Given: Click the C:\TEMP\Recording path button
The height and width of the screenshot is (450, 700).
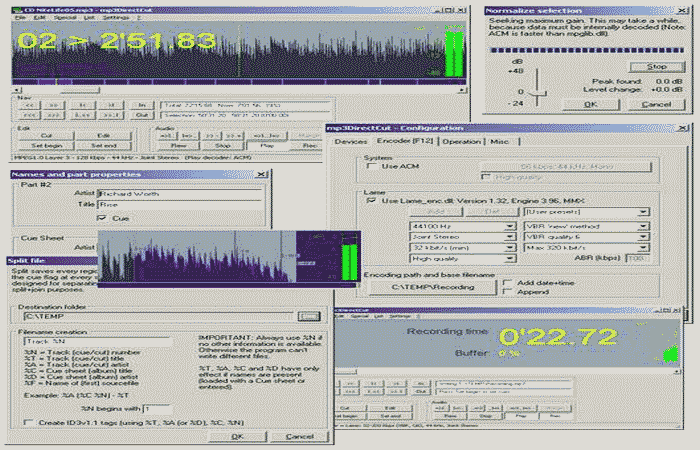Looking at the screenshot, I should click(x=427, y=288).
